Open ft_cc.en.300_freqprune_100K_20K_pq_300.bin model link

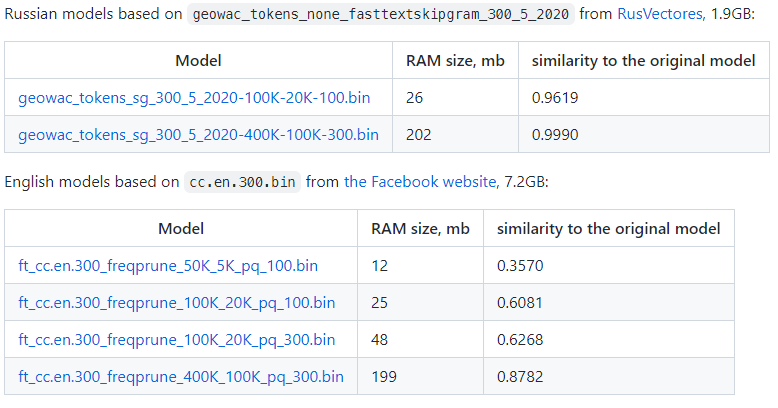(x=176, y=340)
